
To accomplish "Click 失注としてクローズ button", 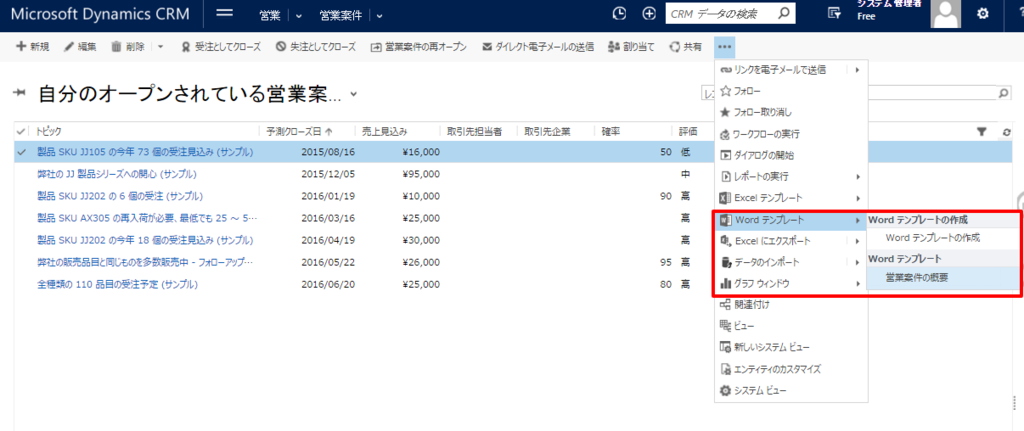I will coord(316,47).
